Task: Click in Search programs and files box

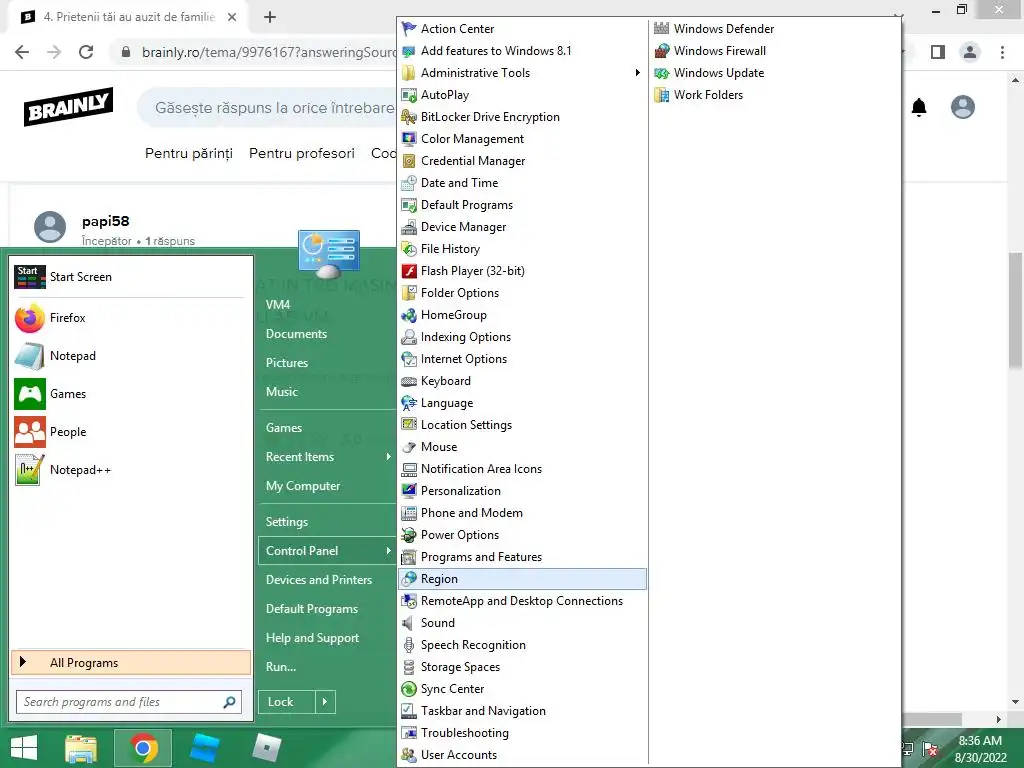Action: [x=129, y=702]
